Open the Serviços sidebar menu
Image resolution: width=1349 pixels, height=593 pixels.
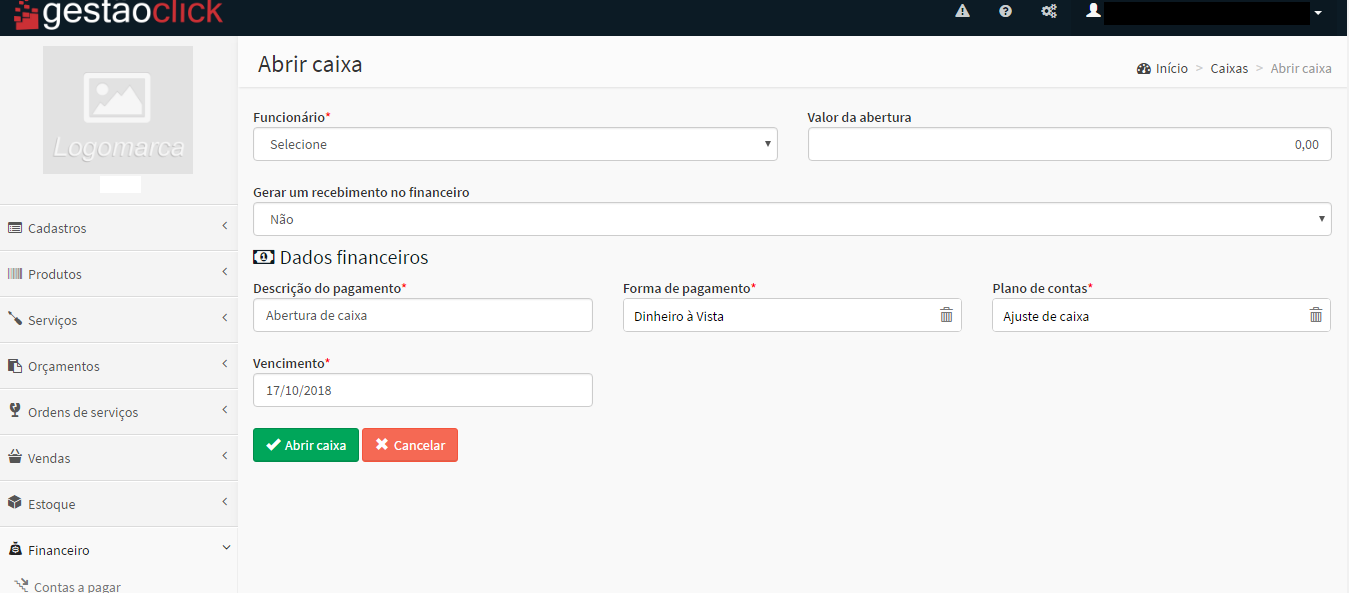(118, 320)
